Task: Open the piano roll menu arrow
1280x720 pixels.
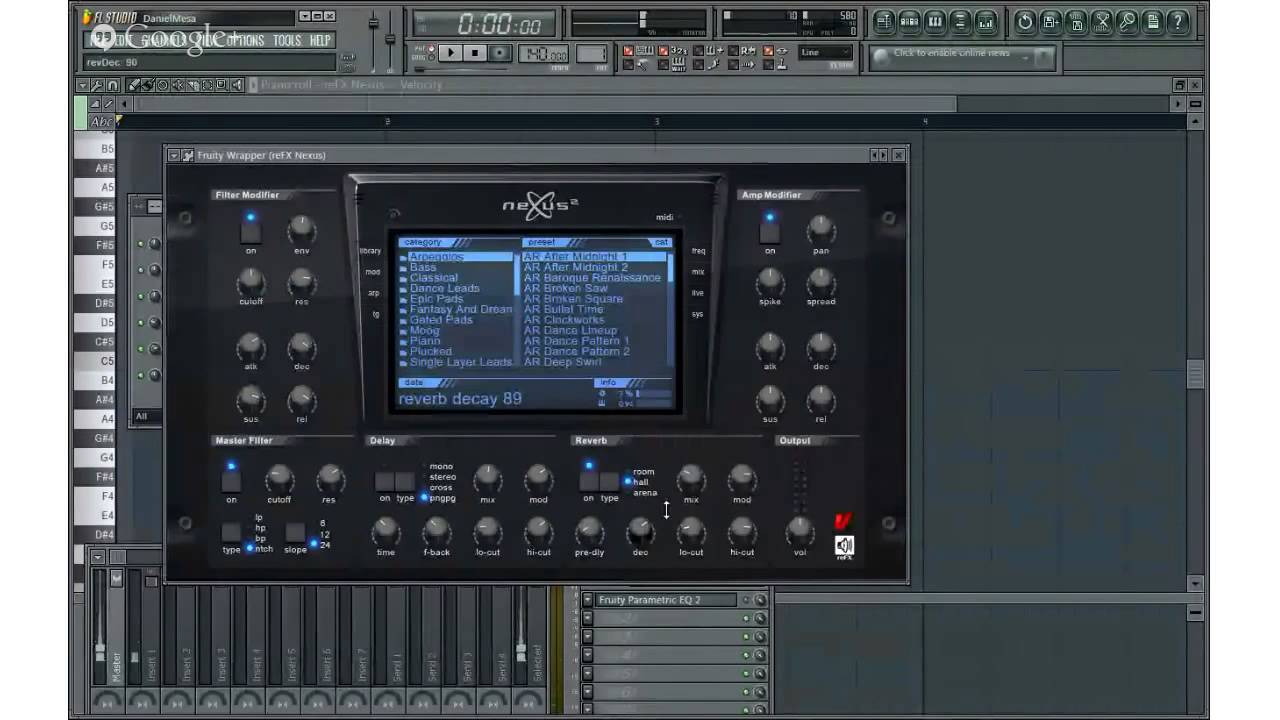Action: tap(84, 85)
